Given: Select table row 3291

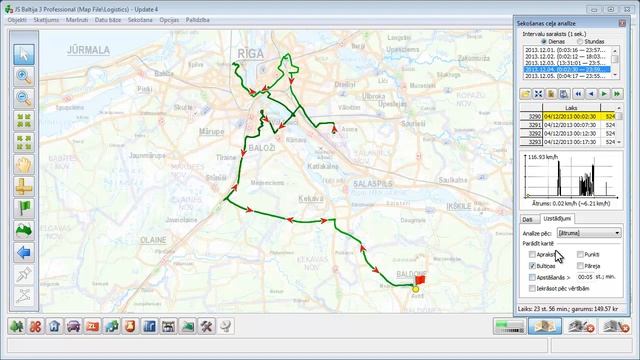Looking at the screenshot, I should pos(567,125).
